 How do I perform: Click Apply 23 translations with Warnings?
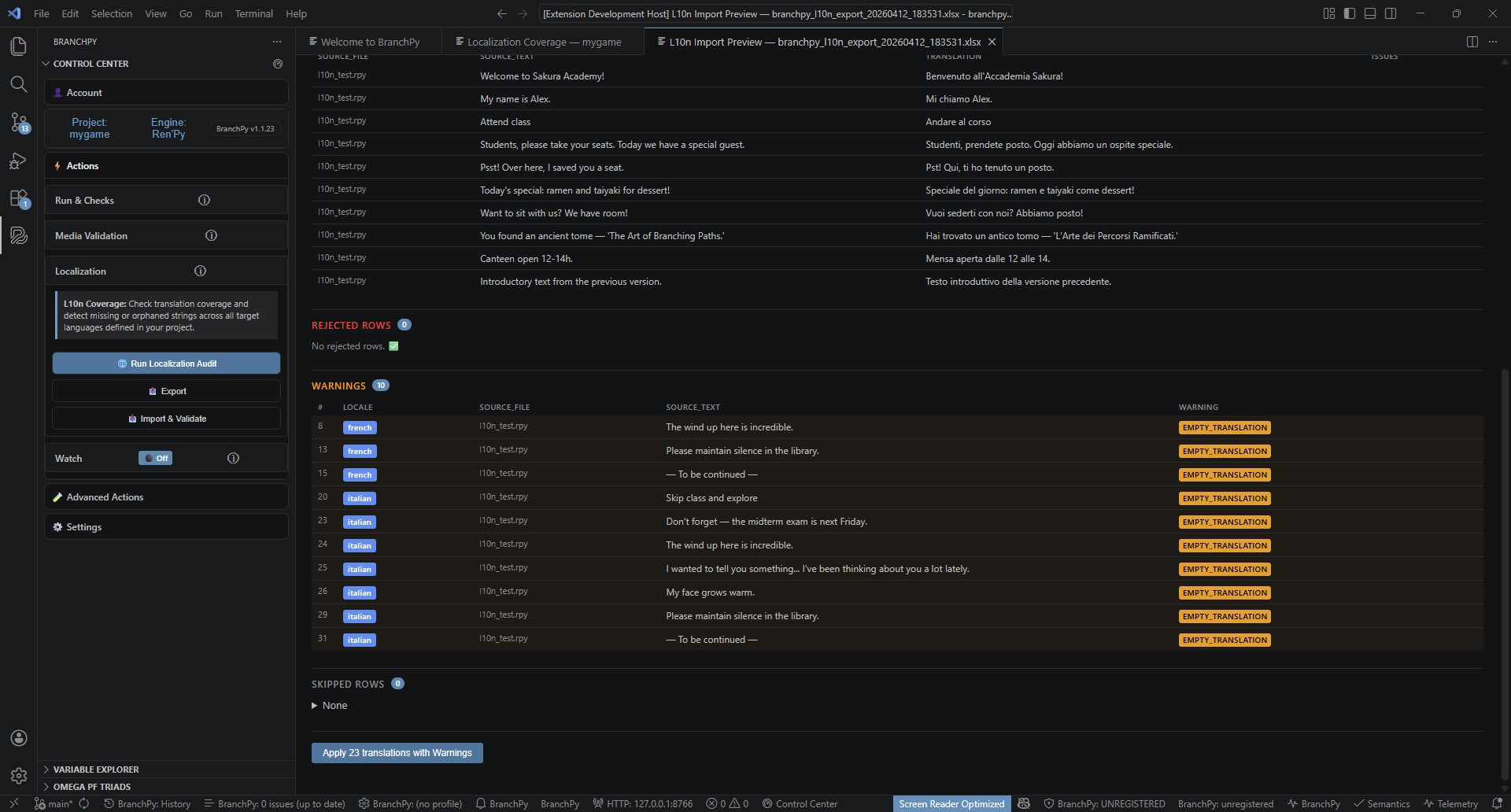397,753
